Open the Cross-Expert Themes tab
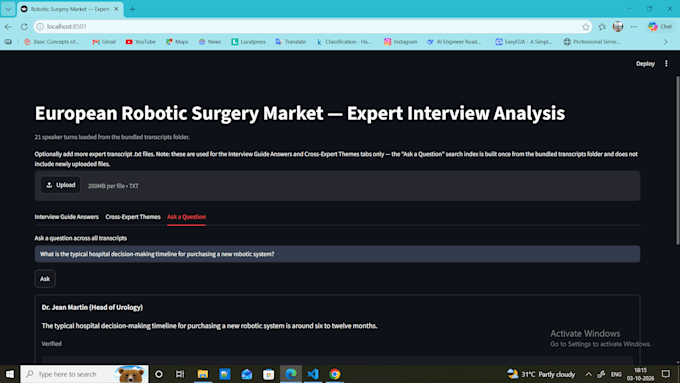The width and height of the screenshot is (680, 383). pos(133,217)
